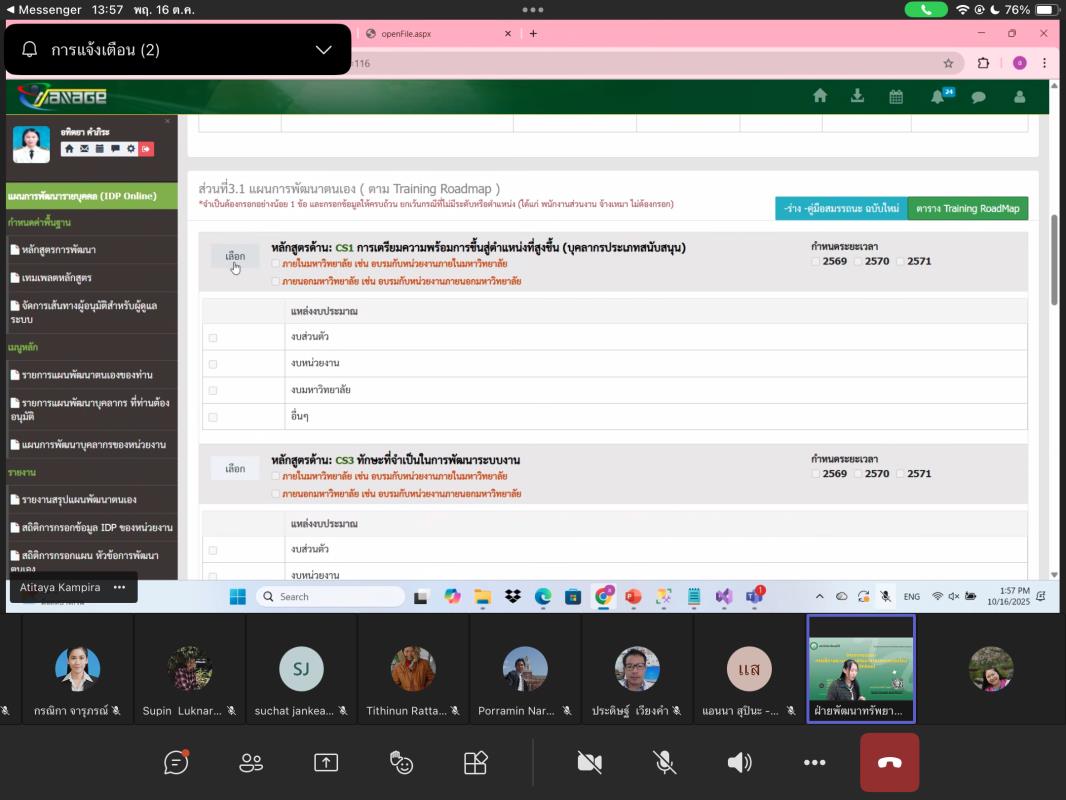Screen dimensions: 1066x800
Task: Select the ฝ่ายพัฒนาทรัพยา... participant video thumbnail
Action: click(x=860, y=668)
